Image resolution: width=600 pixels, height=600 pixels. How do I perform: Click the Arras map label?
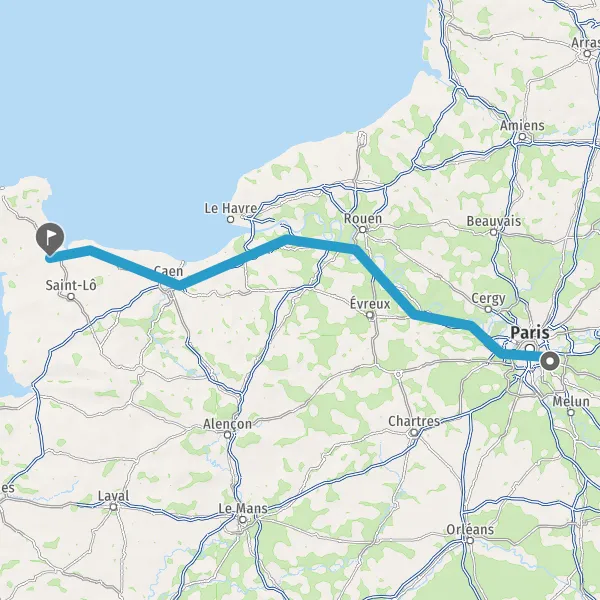[x=585, y=42]
